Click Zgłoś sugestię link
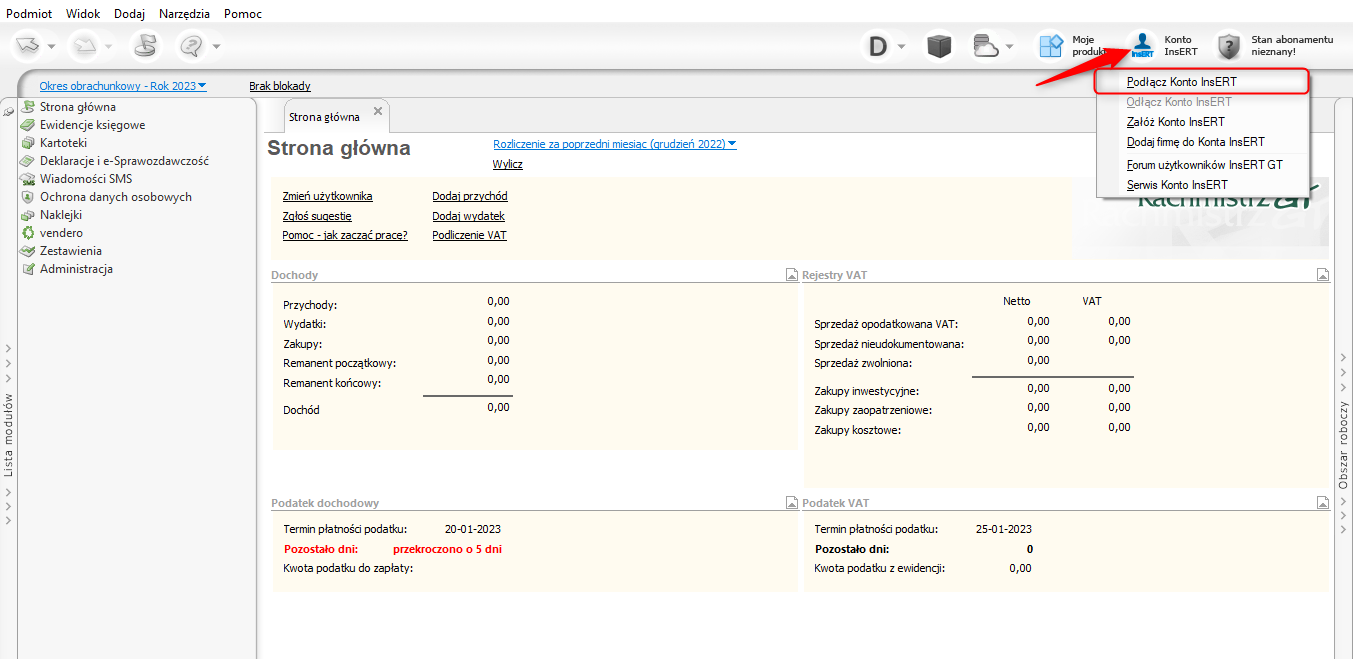This screenshot has width=1353, height=659. click(x=317, y=216)
